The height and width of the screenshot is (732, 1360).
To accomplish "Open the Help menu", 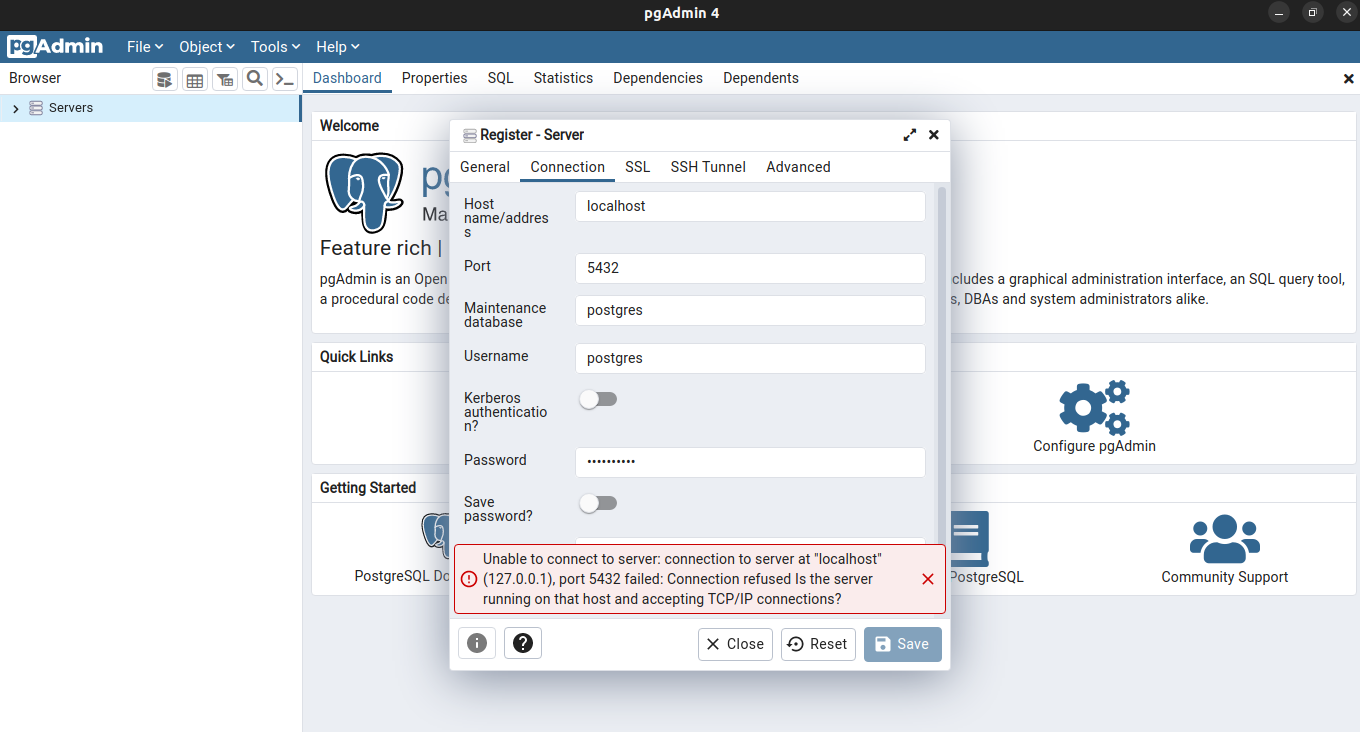I will [x=338, y=47].
